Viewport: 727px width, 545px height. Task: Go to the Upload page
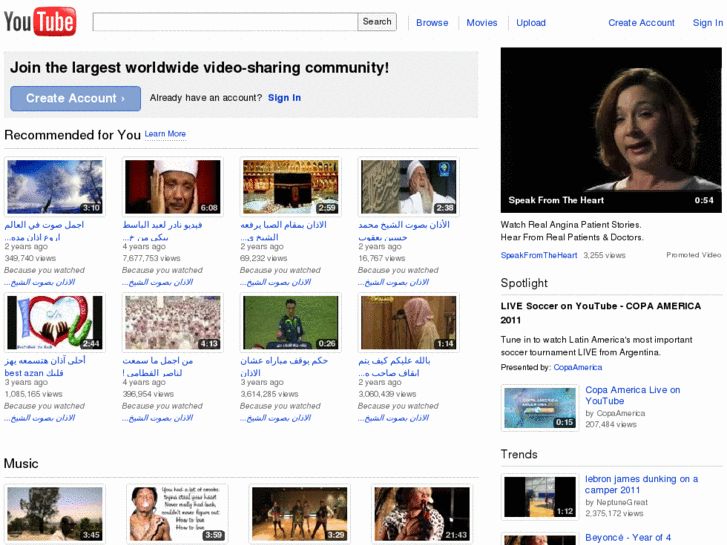[531, 23]
